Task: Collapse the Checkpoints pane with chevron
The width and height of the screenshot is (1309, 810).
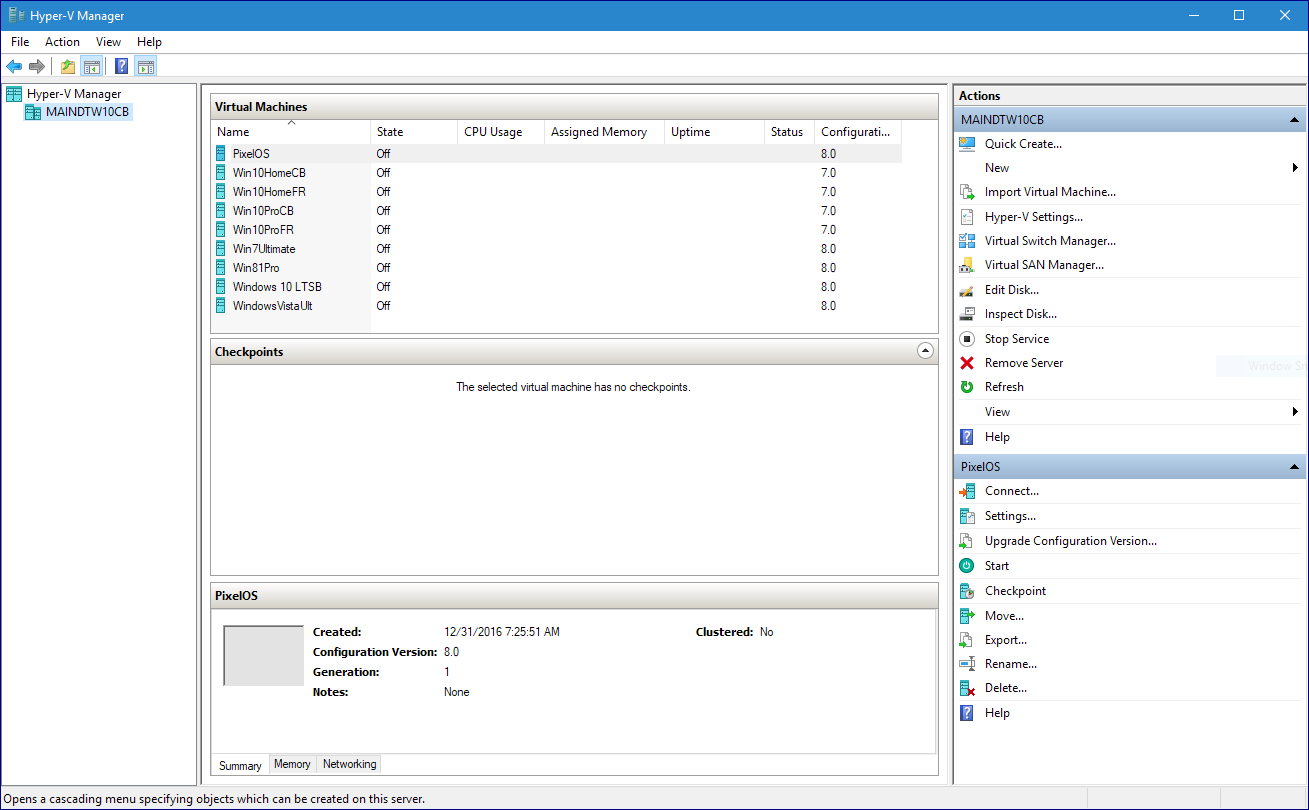Action: click(924, 351)
